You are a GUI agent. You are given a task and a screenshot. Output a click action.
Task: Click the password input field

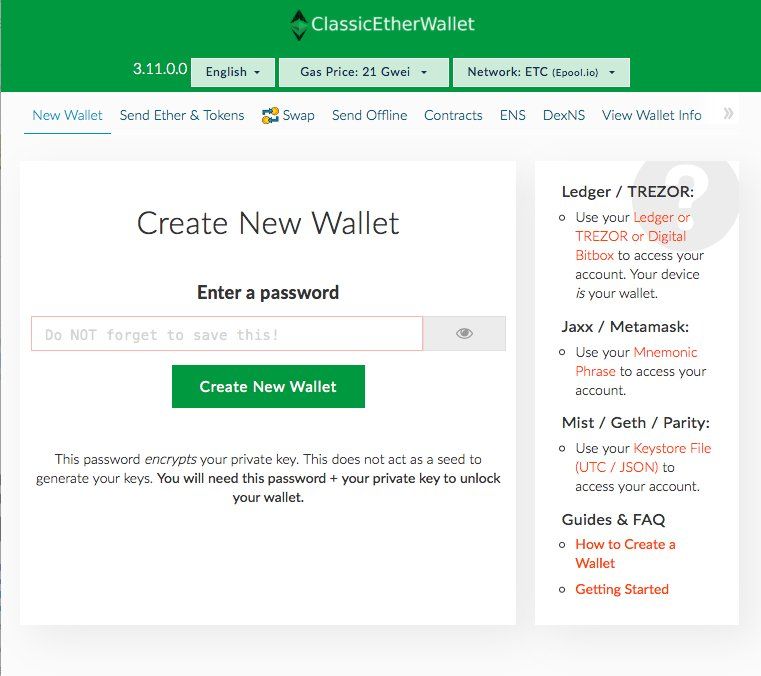(227, 333)
